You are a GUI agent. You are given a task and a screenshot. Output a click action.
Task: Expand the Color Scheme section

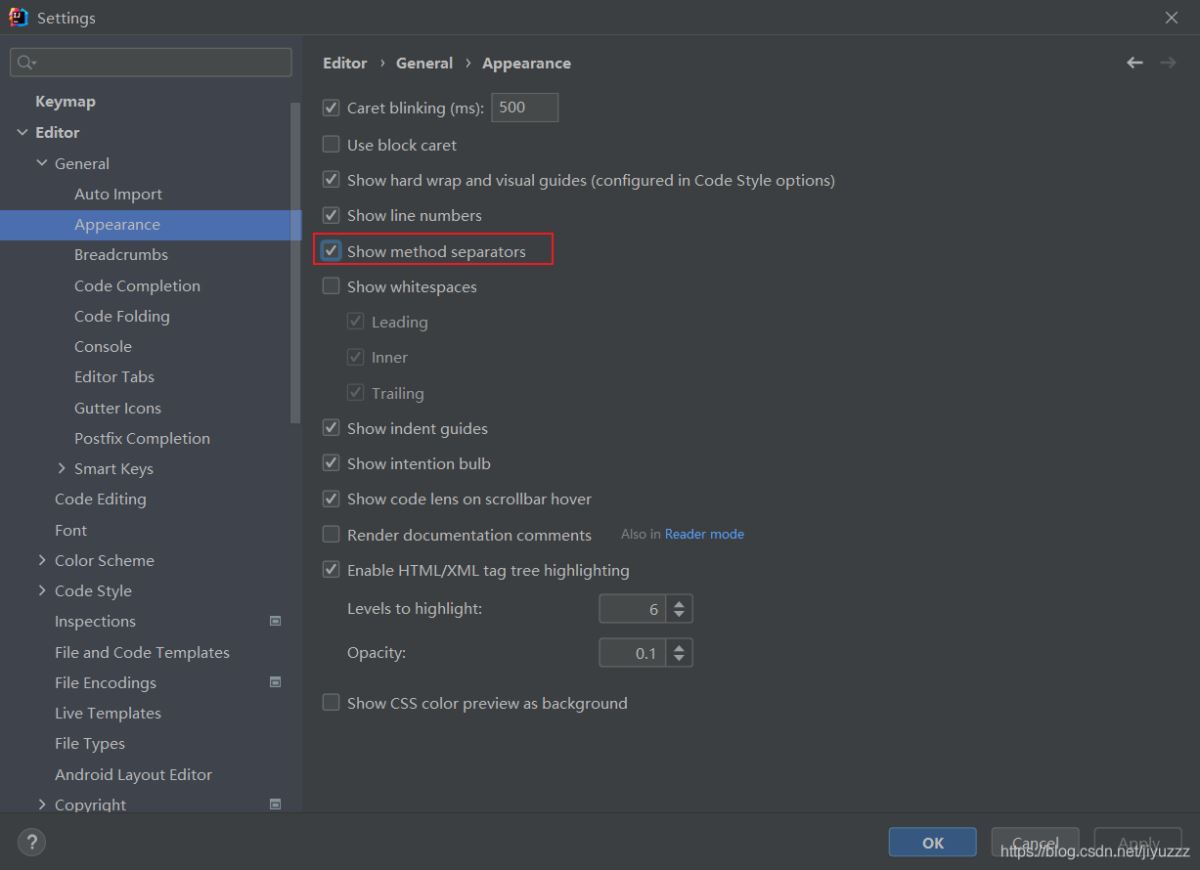(x=42, y=560)
